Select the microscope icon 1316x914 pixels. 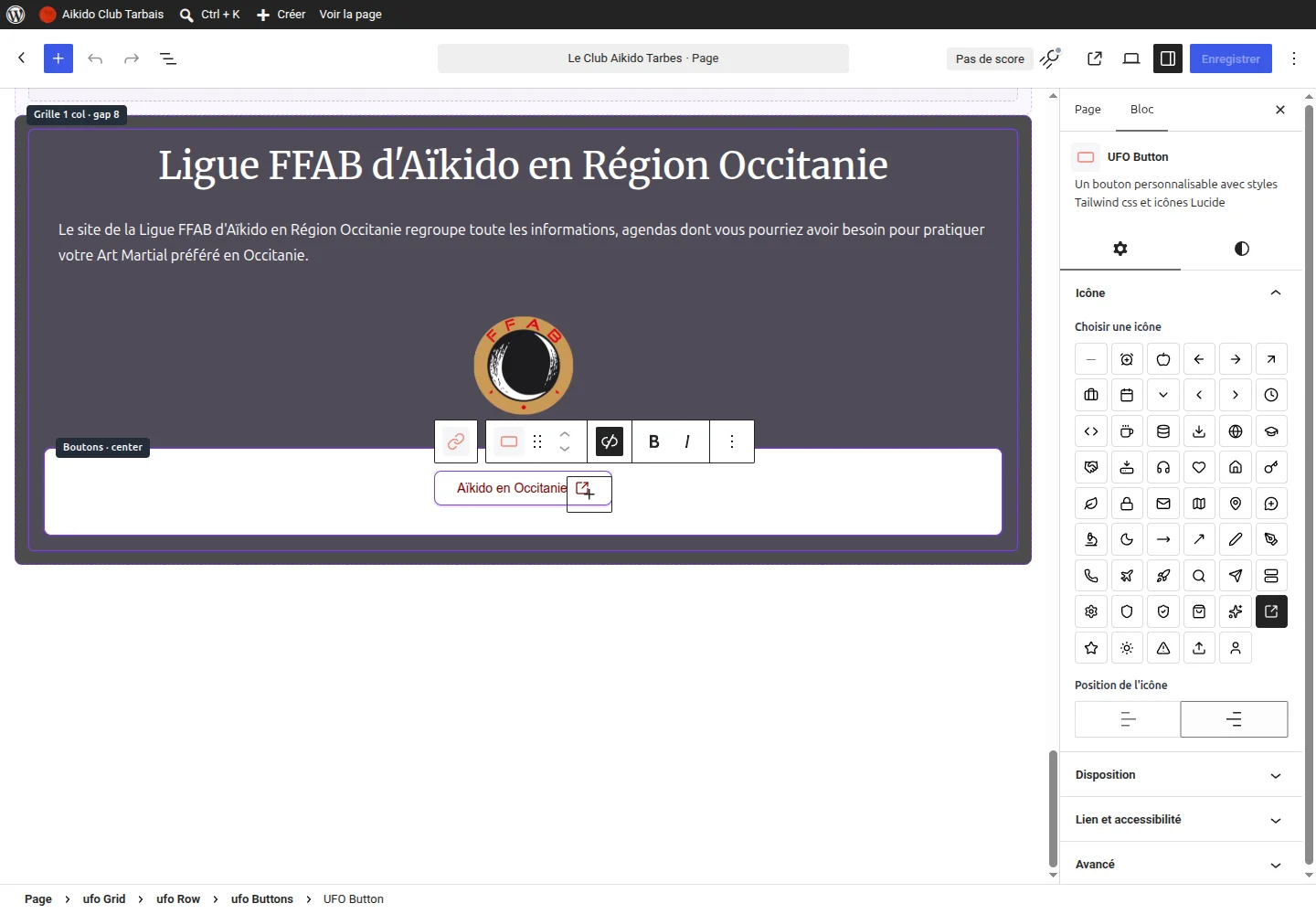tap(1091, 539)
